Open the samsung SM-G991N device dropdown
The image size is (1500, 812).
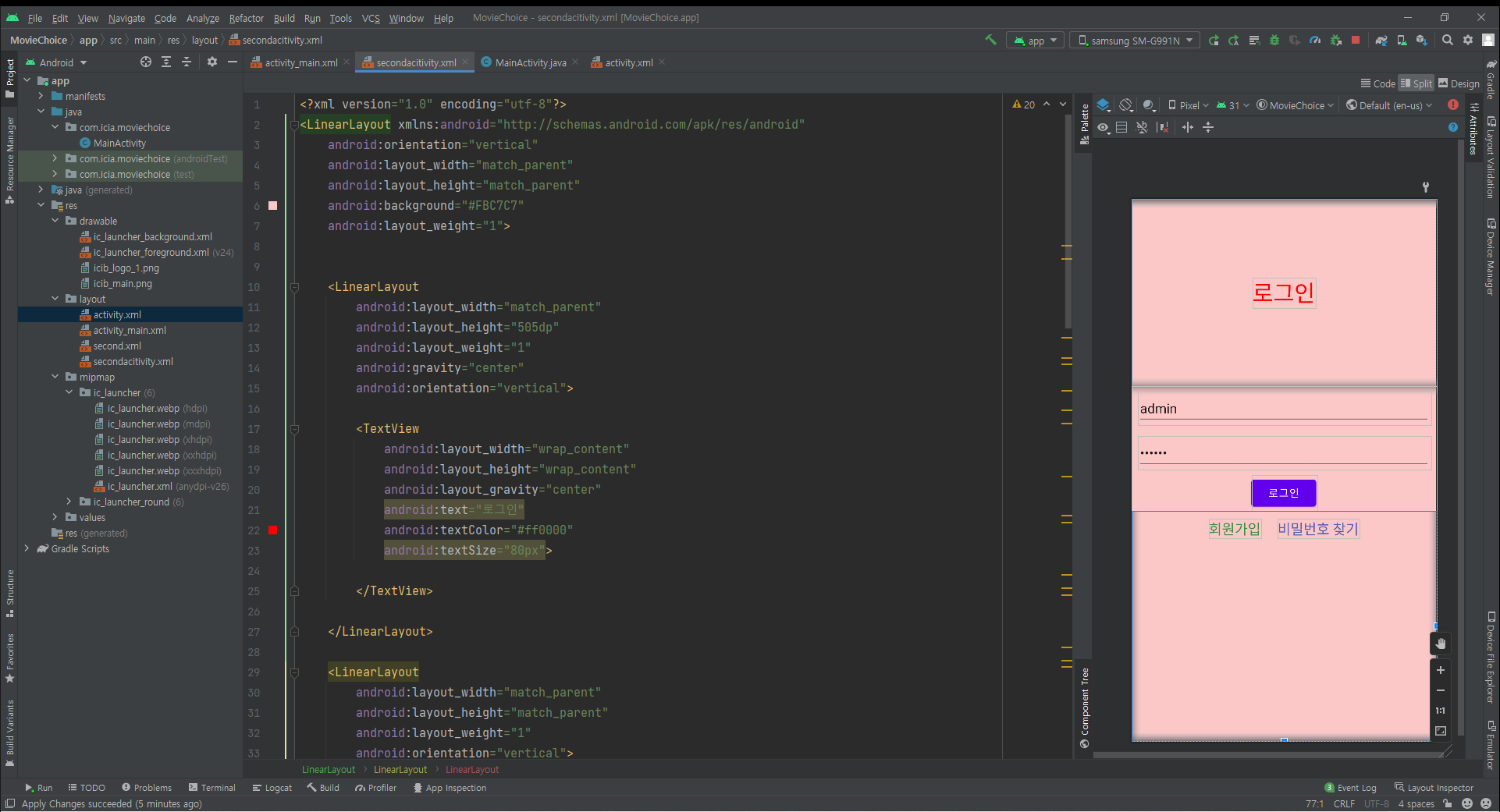click(x=1136, y=41)
